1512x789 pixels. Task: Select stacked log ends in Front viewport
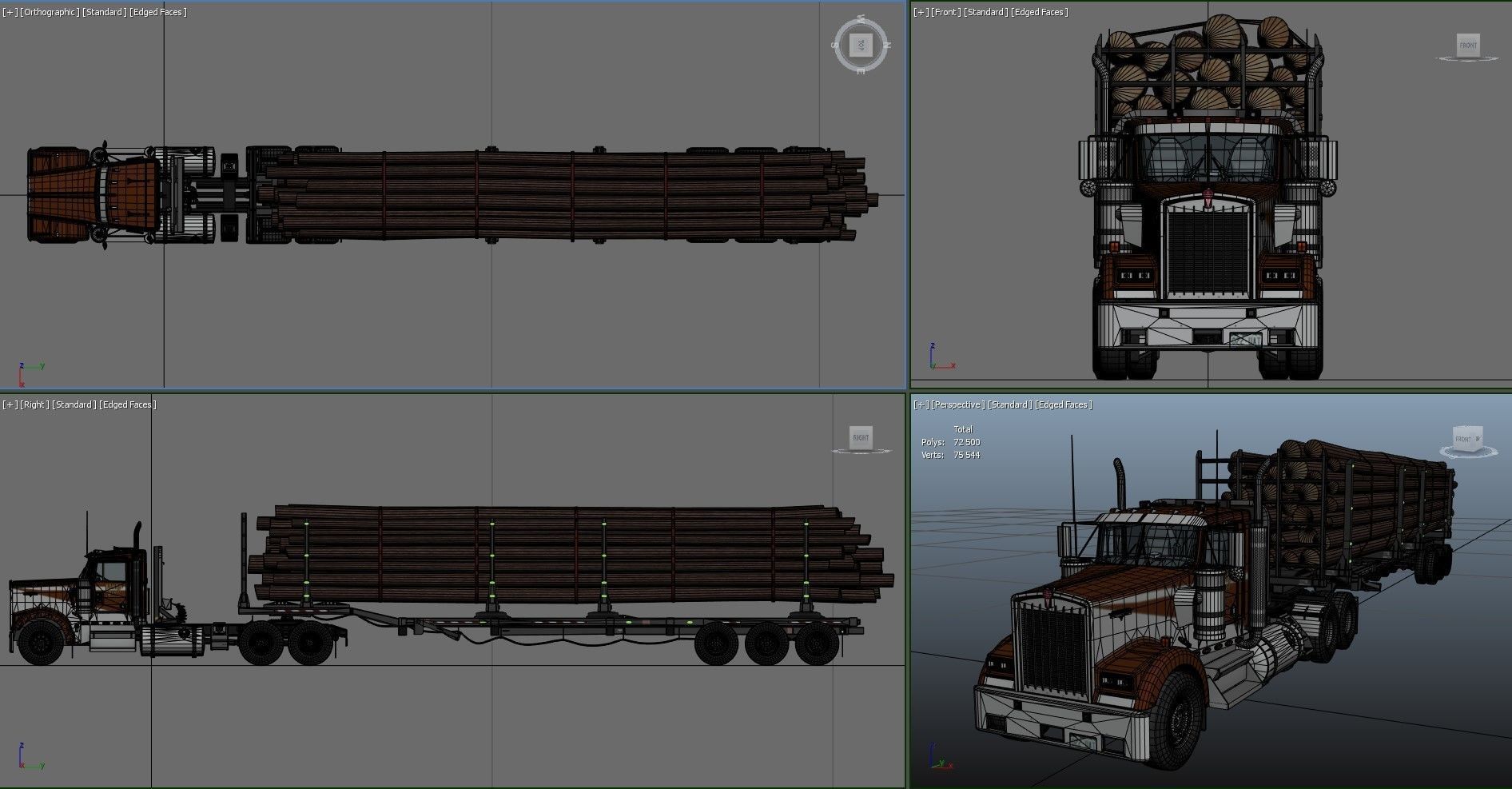pos(1207,66)
